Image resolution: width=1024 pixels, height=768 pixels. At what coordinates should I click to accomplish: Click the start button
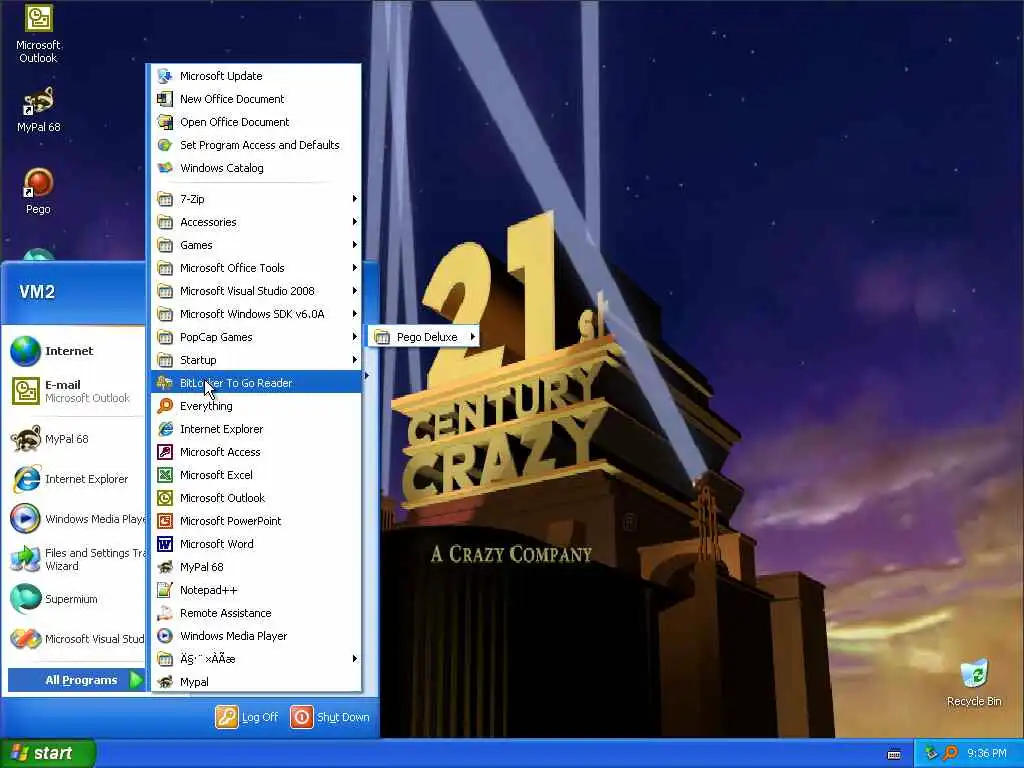click(x=48, y=753)
